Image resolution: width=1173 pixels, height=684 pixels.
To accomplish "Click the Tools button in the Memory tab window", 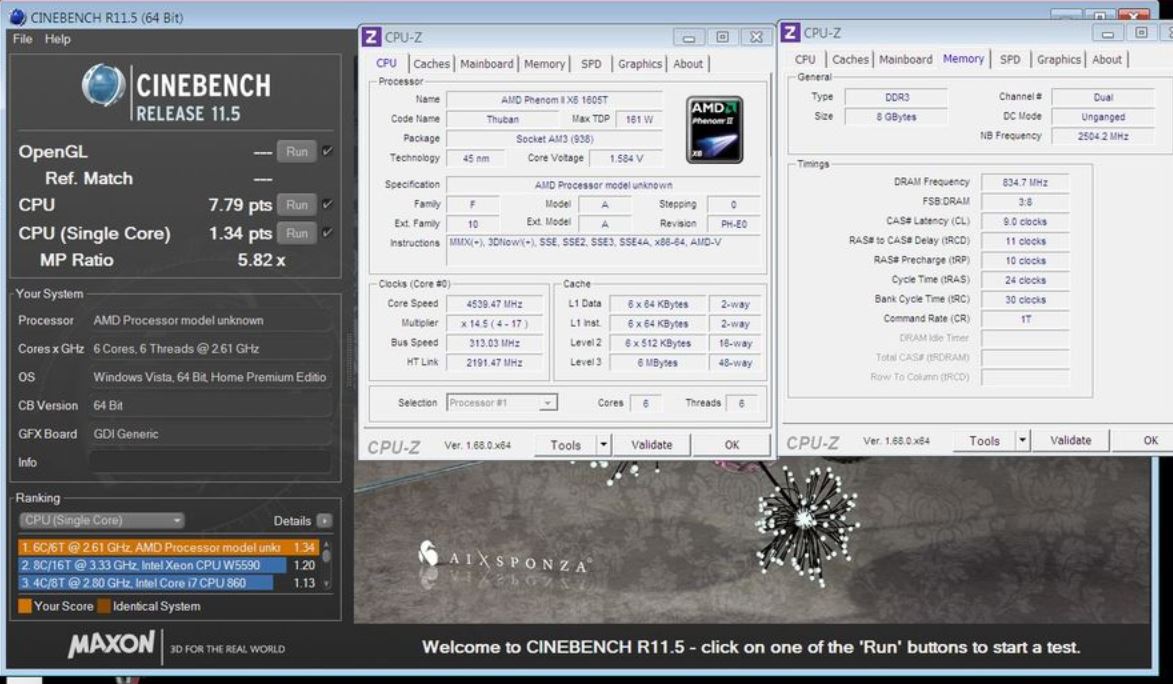I will tap(984, 440).
